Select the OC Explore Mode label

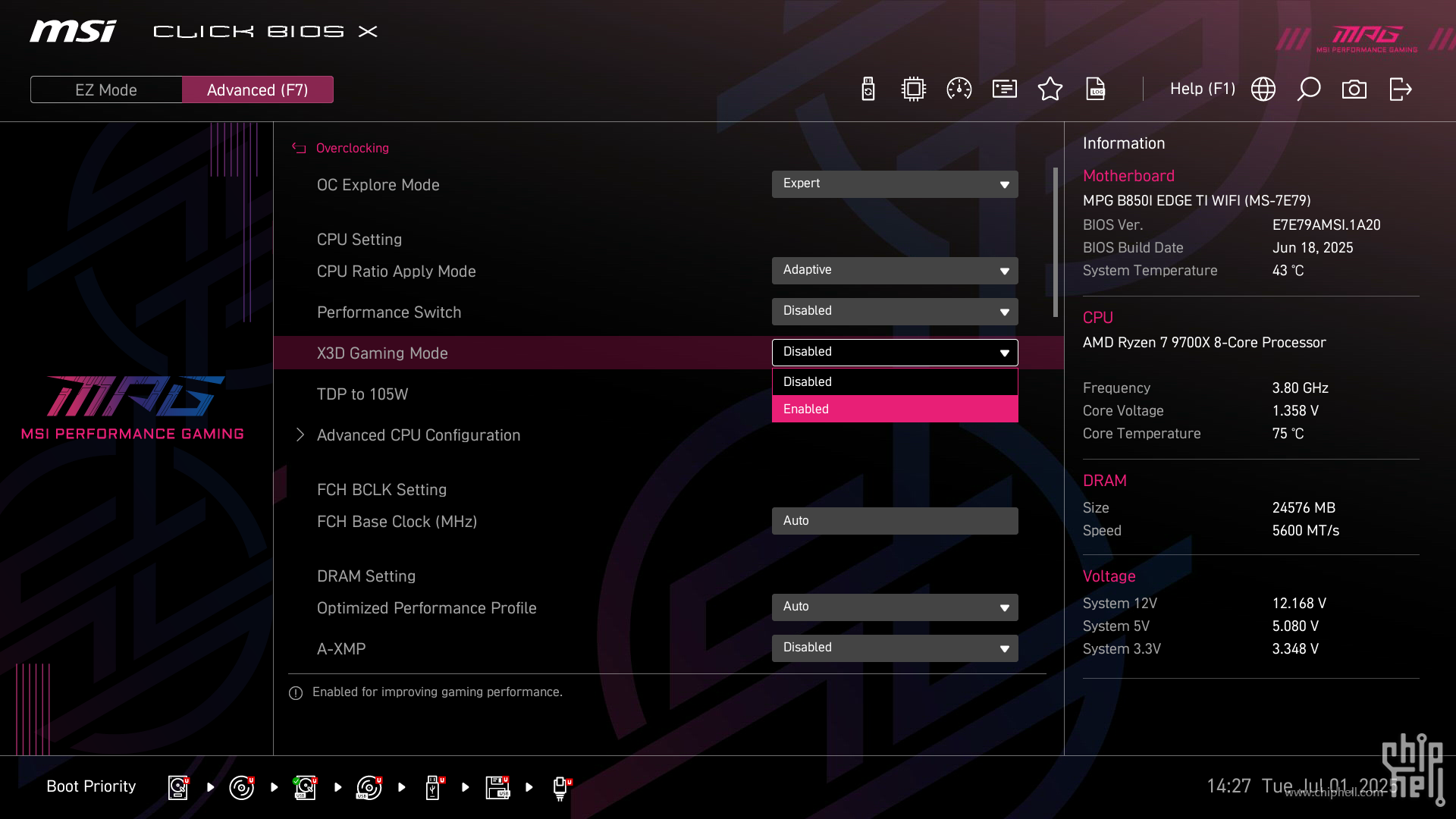[x=378, y=185]
